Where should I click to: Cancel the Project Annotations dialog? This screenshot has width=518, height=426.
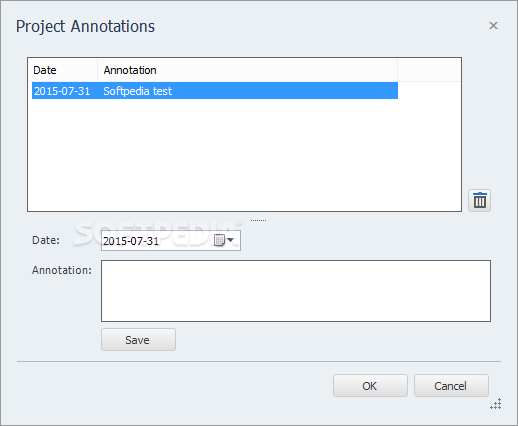coord(451,386)
